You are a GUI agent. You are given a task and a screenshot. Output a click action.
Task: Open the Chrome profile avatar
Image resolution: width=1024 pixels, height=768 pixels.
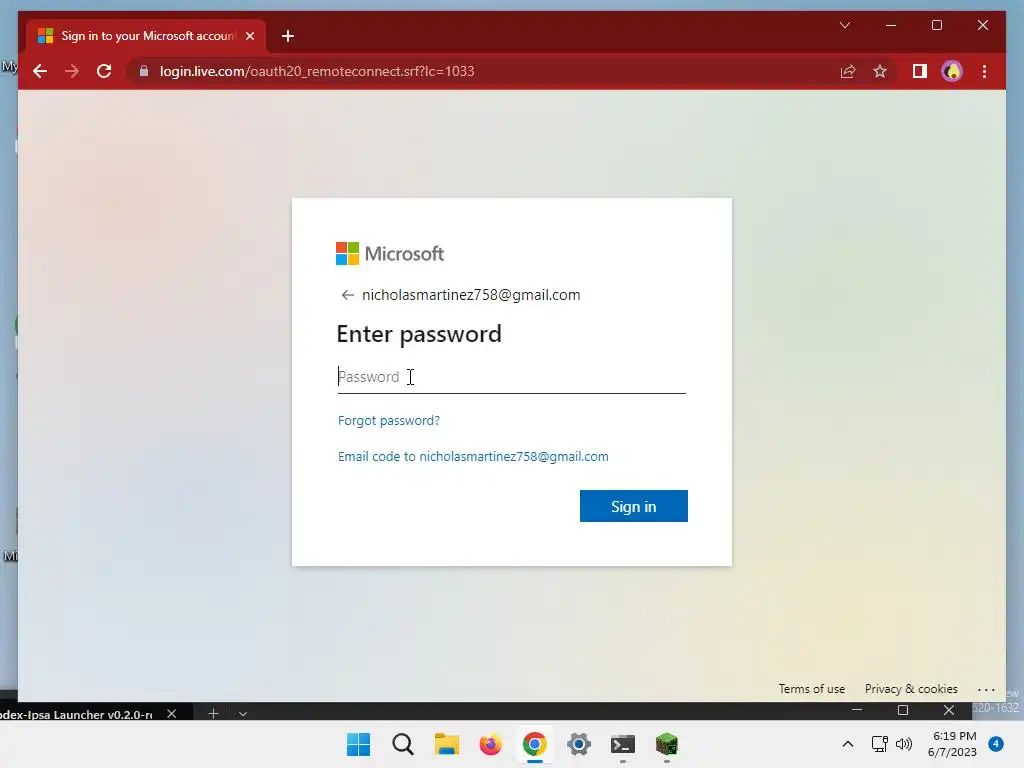pyautogui.click(x=952, y=71)
